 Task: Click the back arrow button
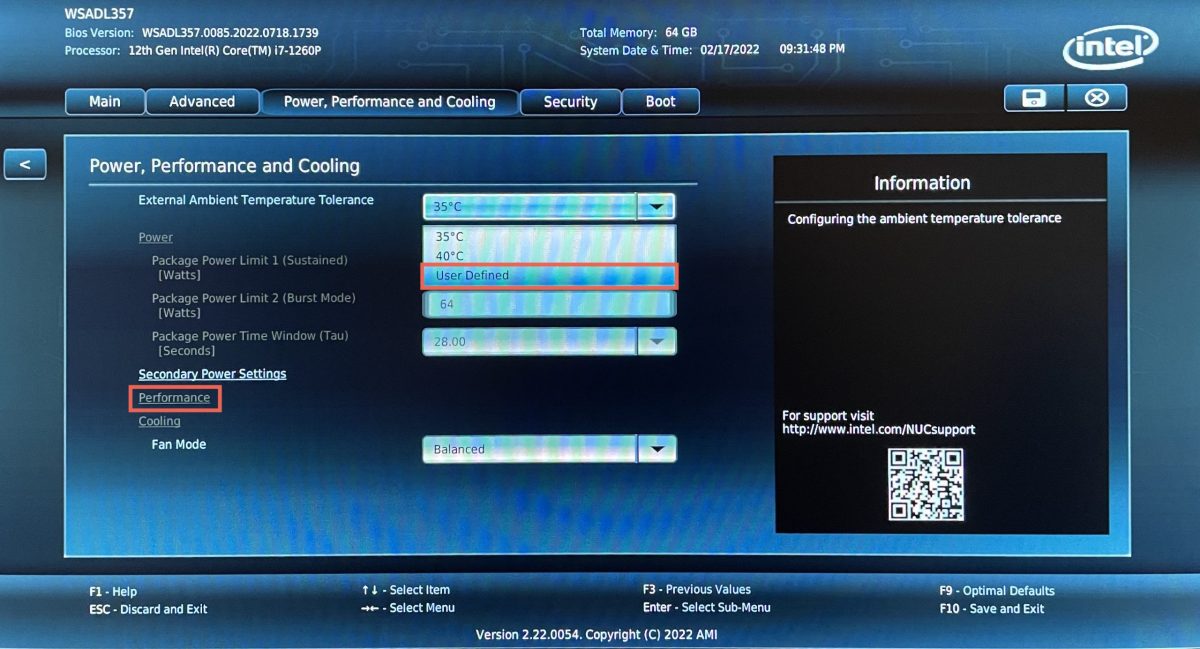pyautogui.click(x=25, y=164)
